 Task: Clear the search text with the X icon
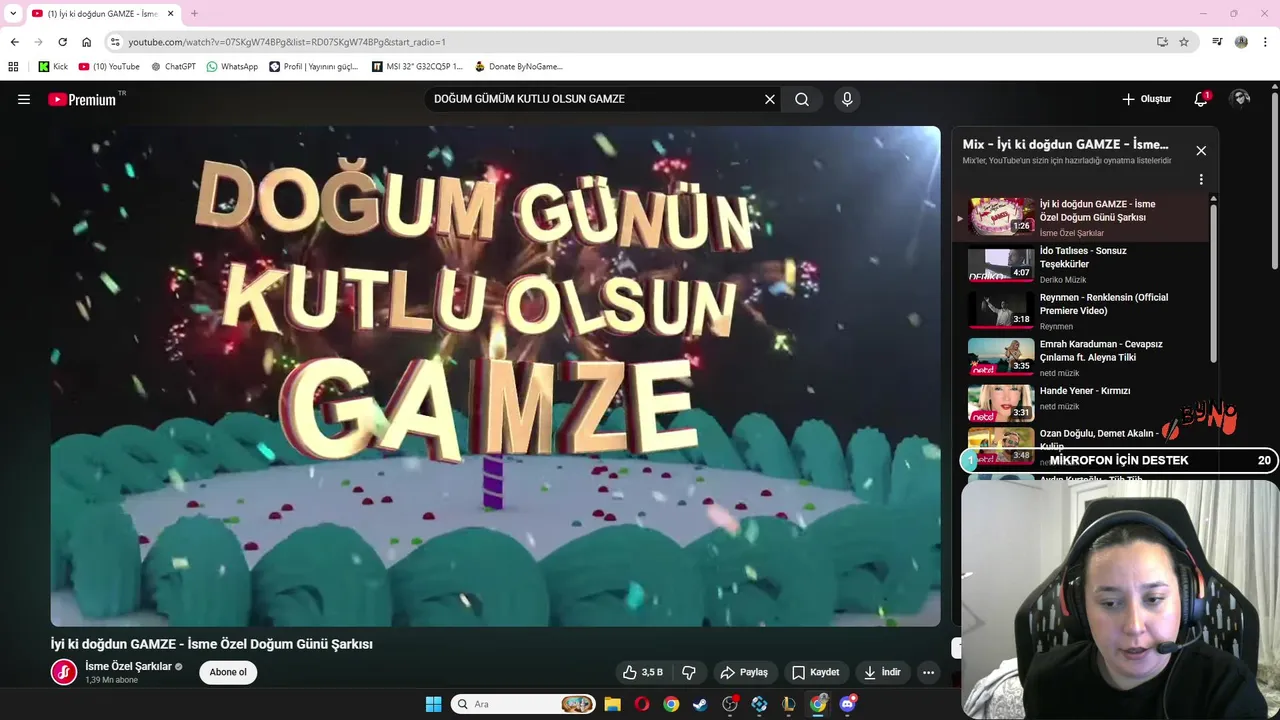pos(770,99)
